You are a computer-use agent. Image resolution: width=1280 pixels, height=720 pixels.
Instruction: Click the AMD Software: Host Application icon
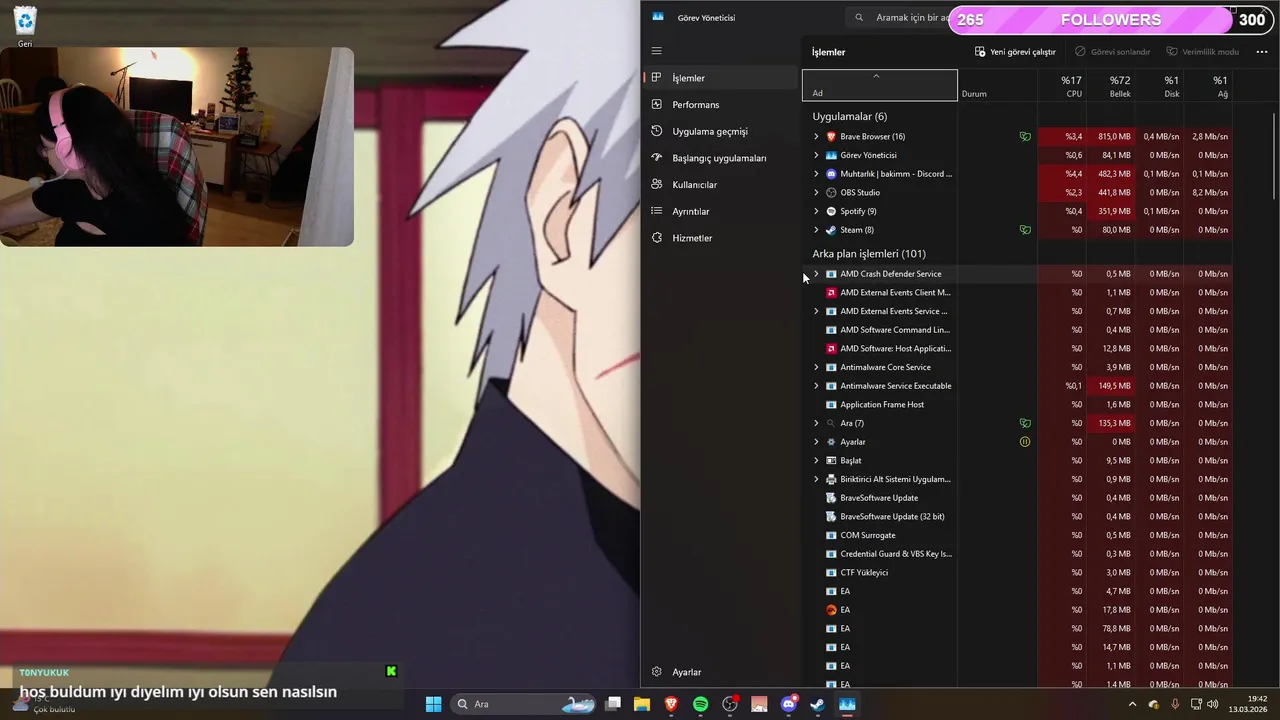click(x=830, y=348)
